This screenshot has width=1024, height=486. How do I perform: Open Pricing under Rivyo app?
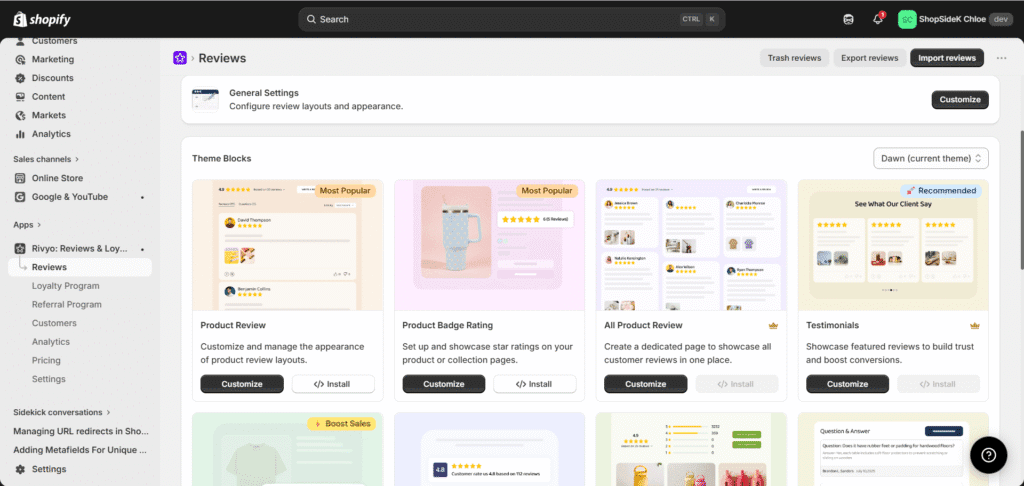46,360
